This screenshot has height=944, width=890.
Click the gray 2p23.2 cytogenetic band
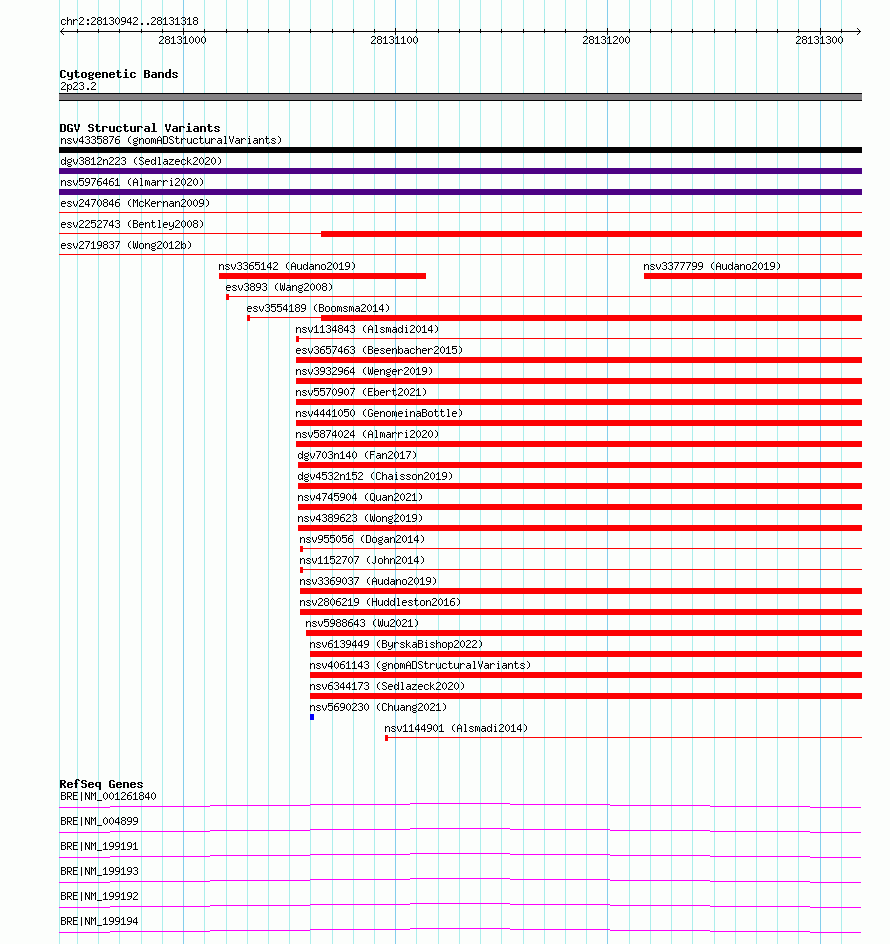[x=461, y=97]
